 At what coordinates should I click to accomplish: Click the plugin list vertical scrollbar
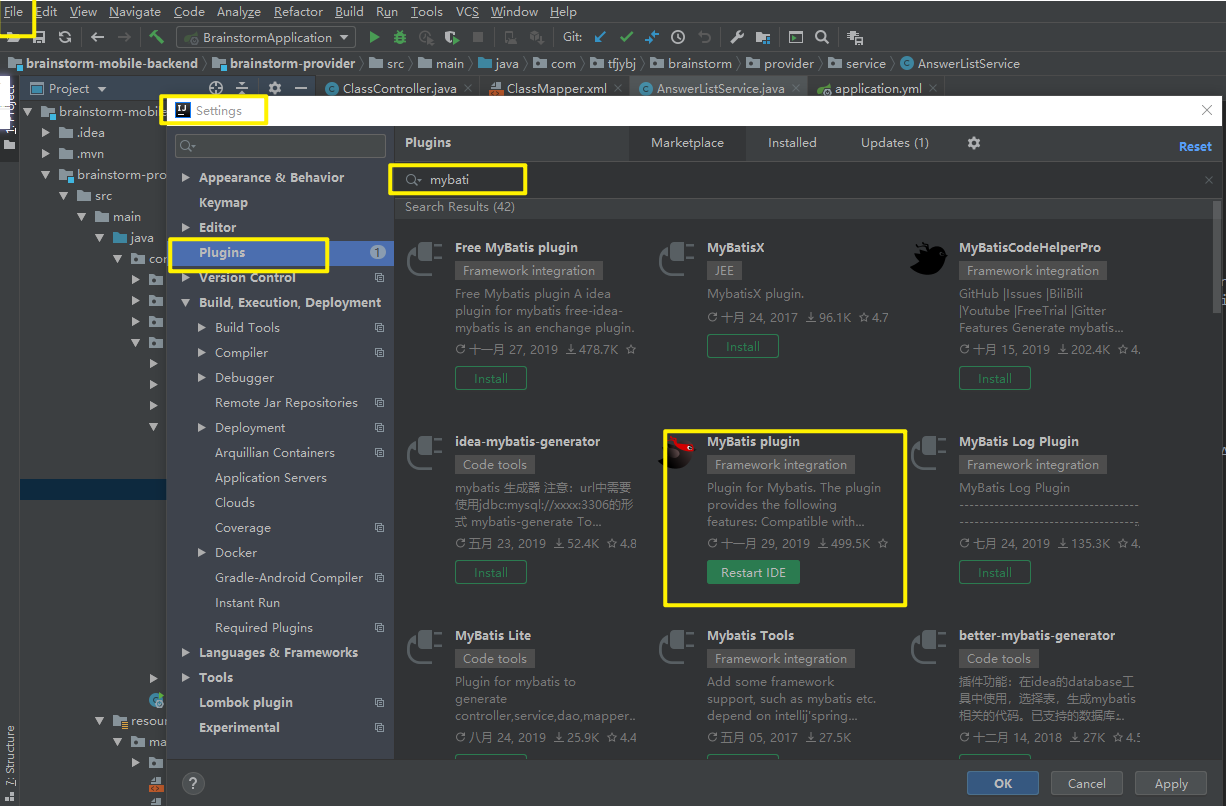(1218, 255)
